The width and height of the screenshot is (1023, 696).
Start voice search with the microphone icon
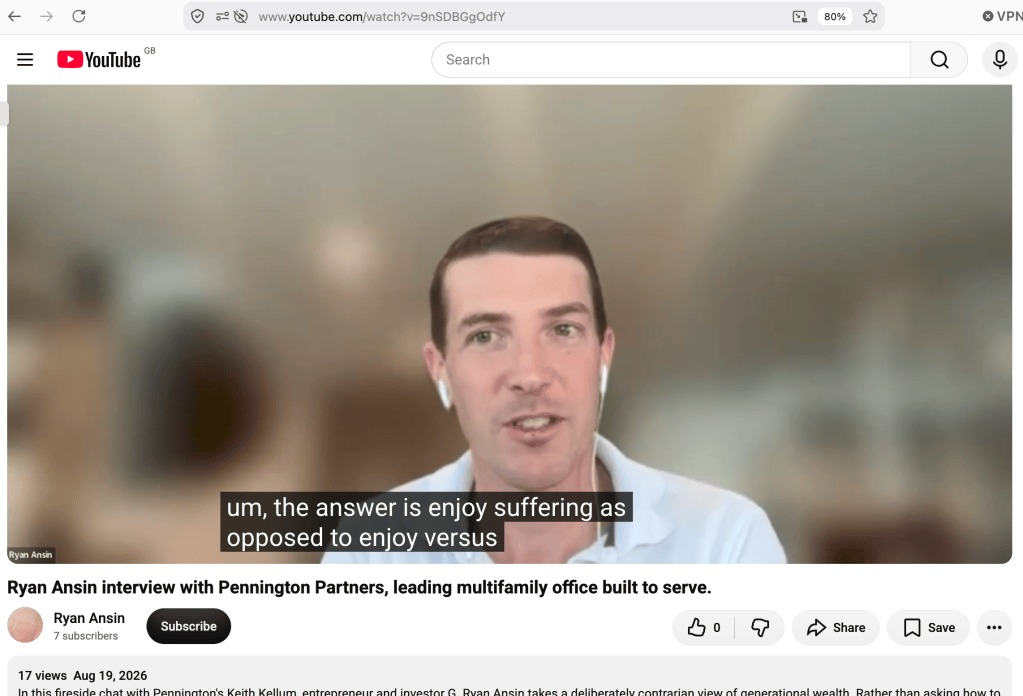[1000, 59]
